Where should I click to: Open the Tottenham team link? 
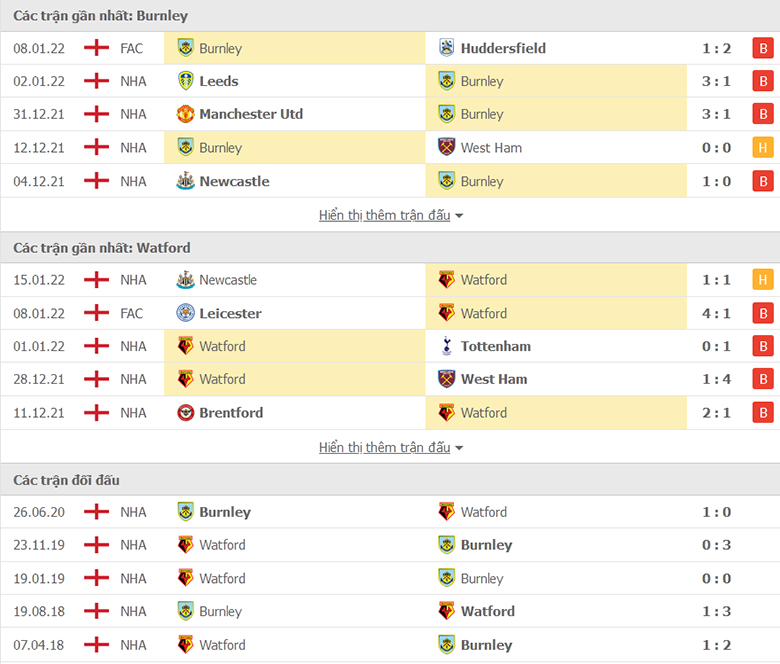coord(495,346)
